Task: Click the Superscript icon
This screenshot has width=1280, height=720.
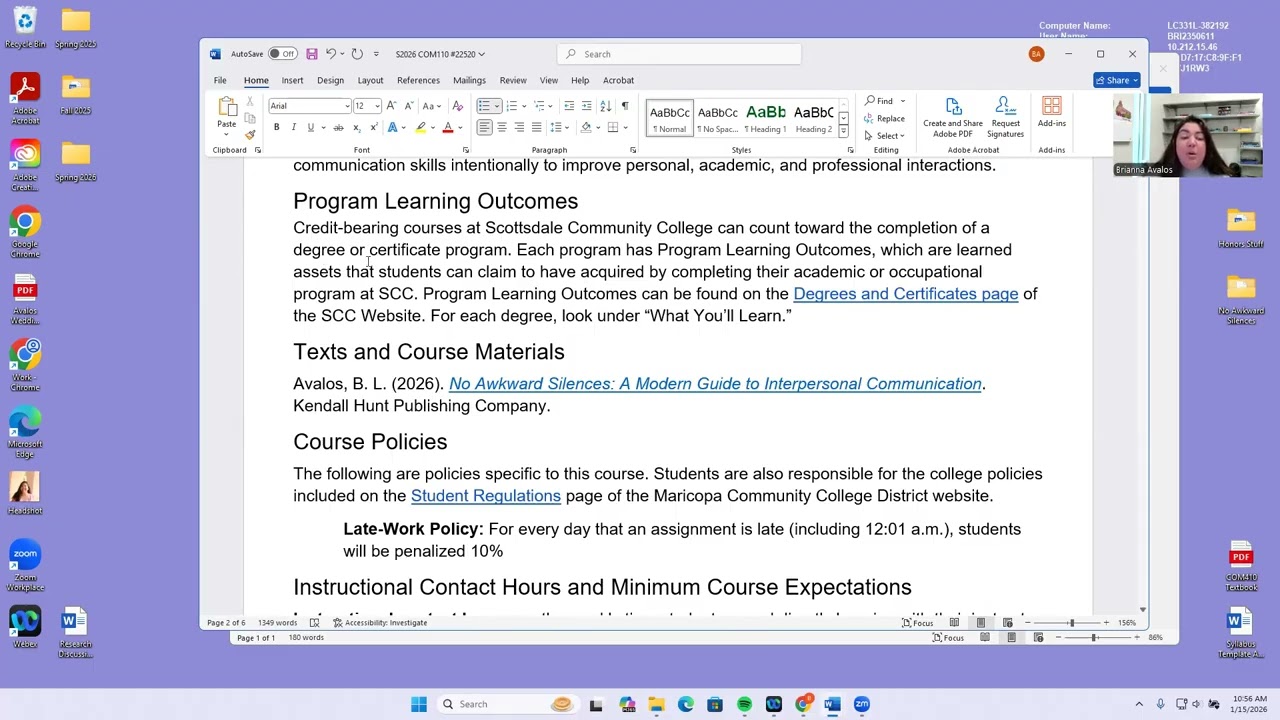Action: [373, 127]
